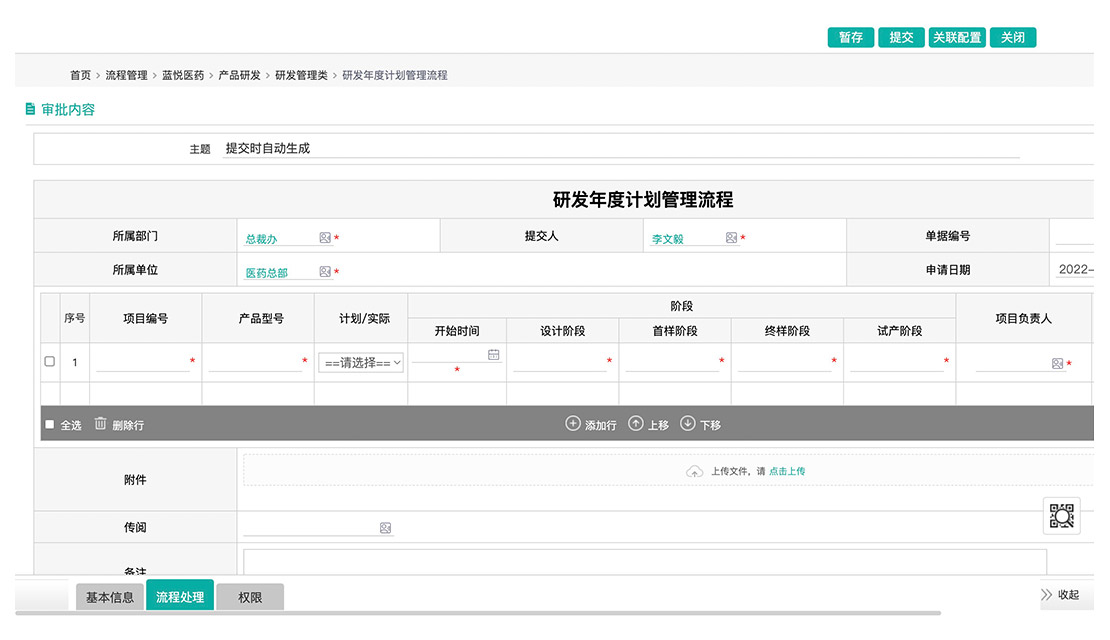Expand the 计划/实际 dropdown
Viewport: 1110px width, 640px height.
[x=361, y=363]
